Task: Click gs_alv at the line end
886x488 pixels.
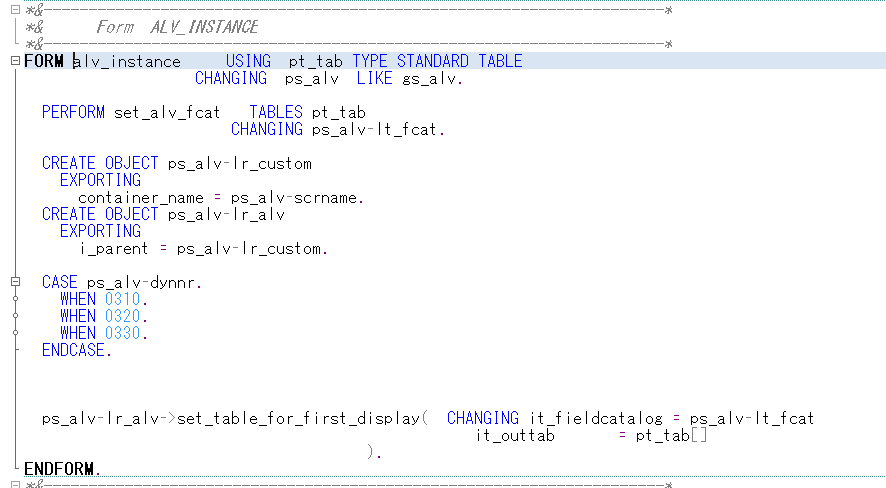Action: click(429, 79)
